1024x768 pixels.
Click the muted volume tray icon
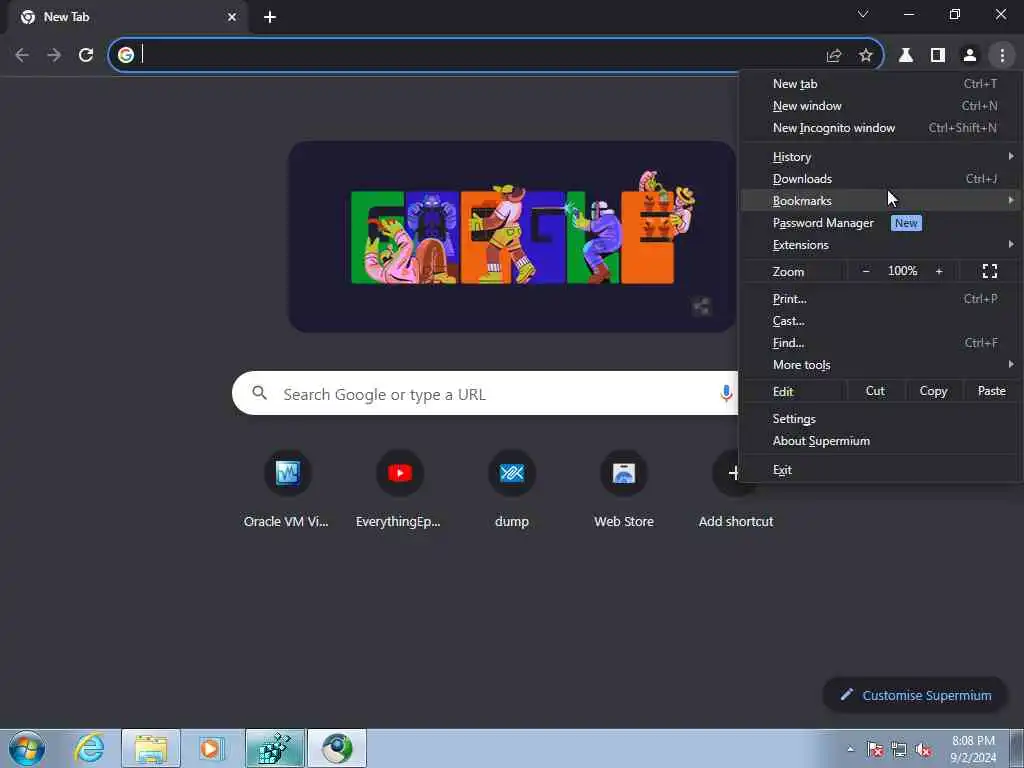pos(923,750)
